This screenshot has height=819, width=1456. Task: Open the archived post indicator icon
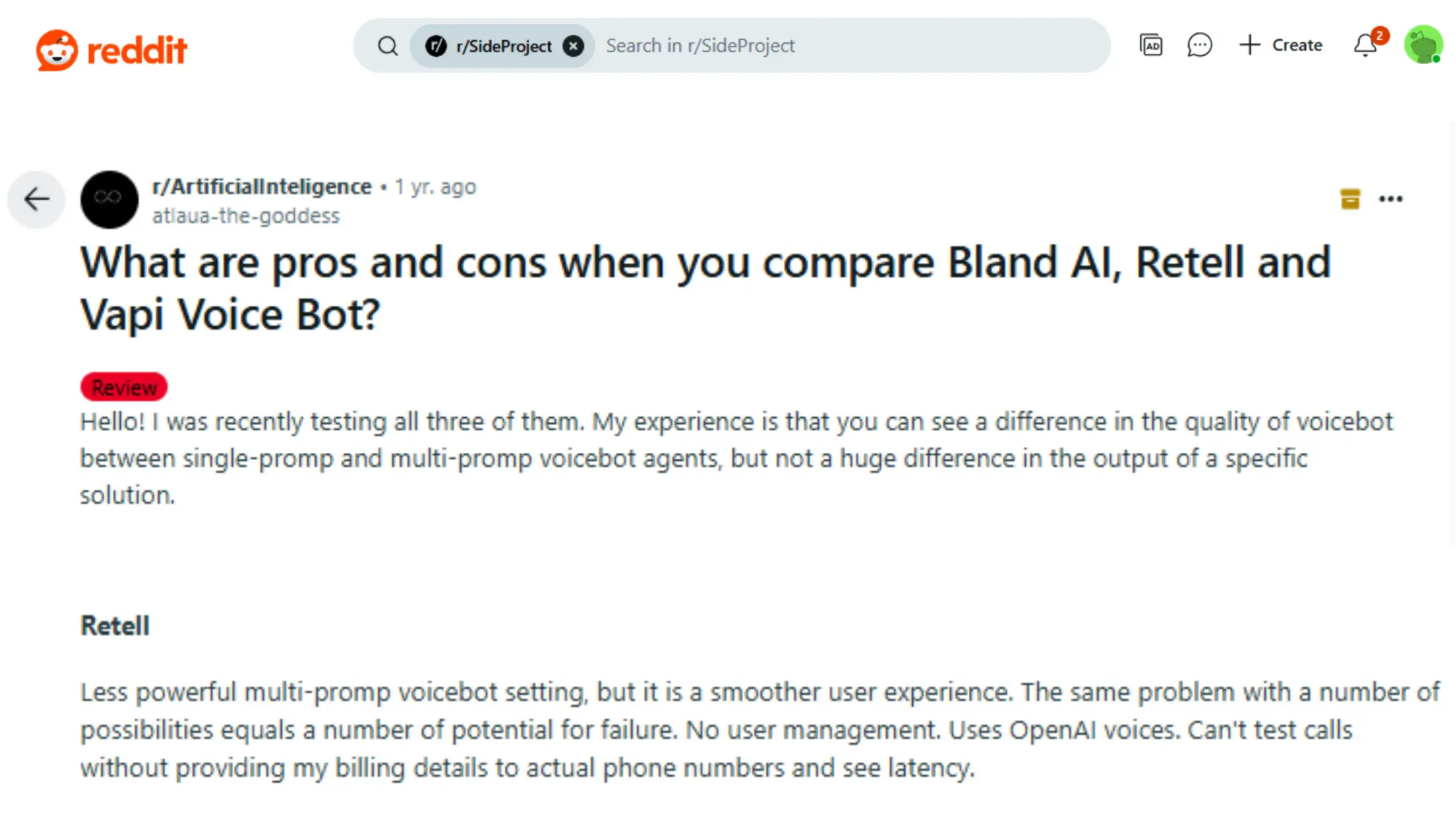[1350, 198]
